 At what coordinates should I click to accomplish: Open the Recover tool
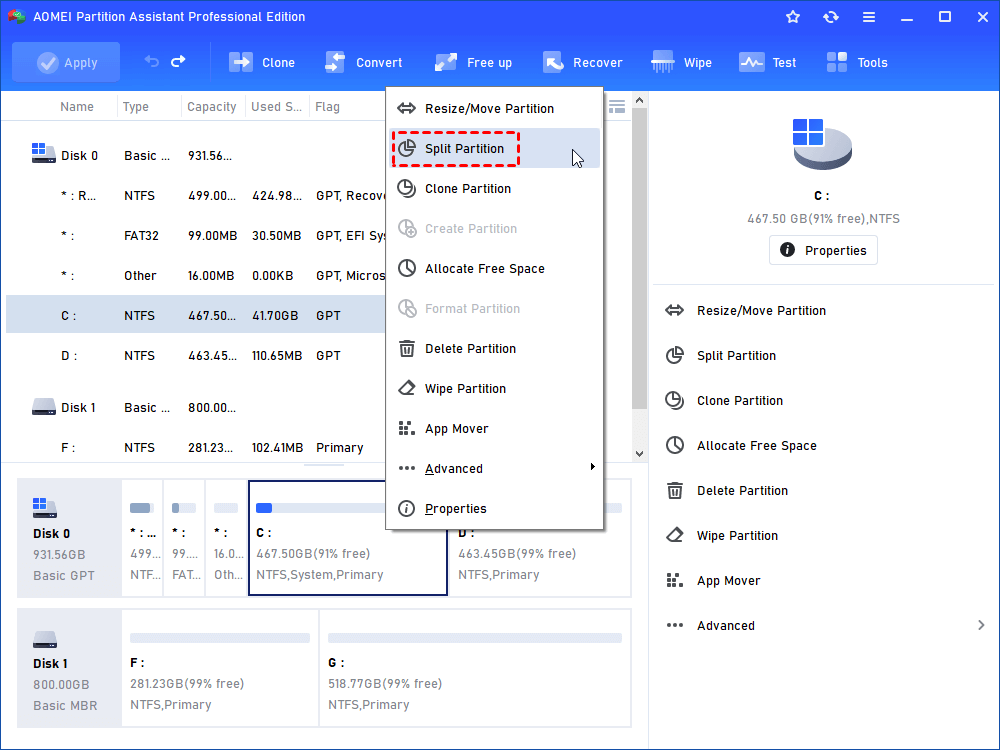click(x=583, y=62)
